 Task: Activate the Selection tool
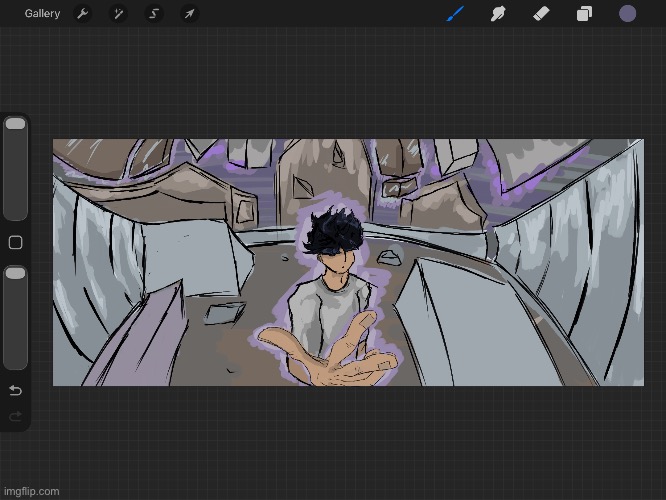coord(154,14)
